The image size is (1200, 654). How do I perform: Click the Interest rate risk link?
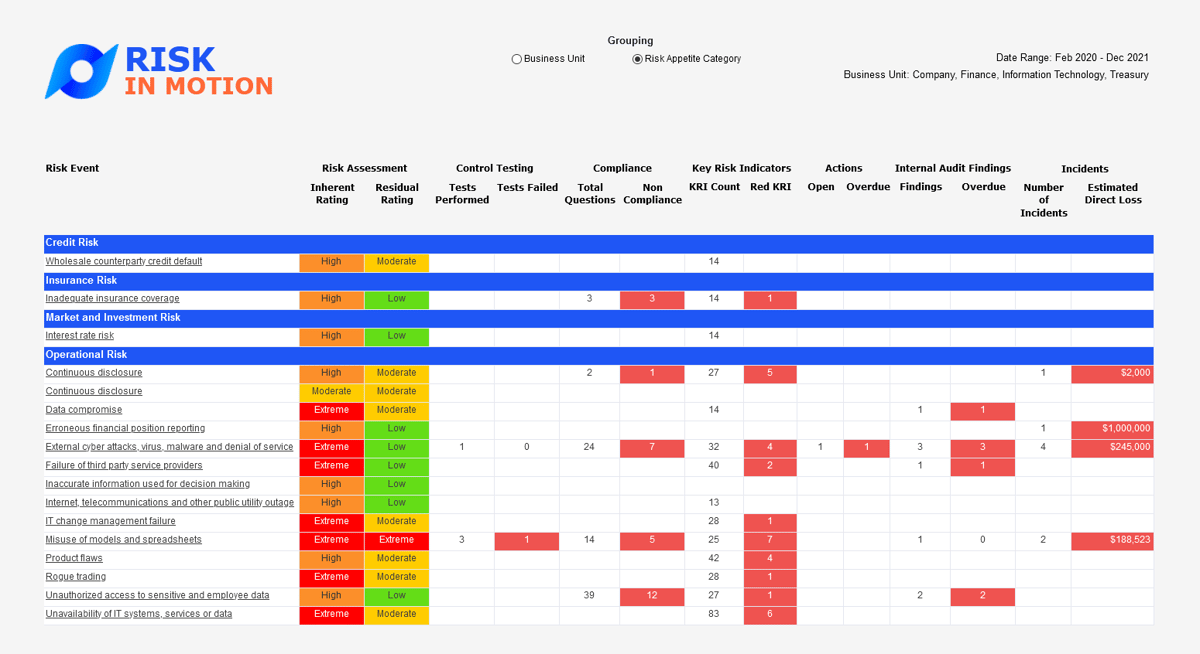80,336
